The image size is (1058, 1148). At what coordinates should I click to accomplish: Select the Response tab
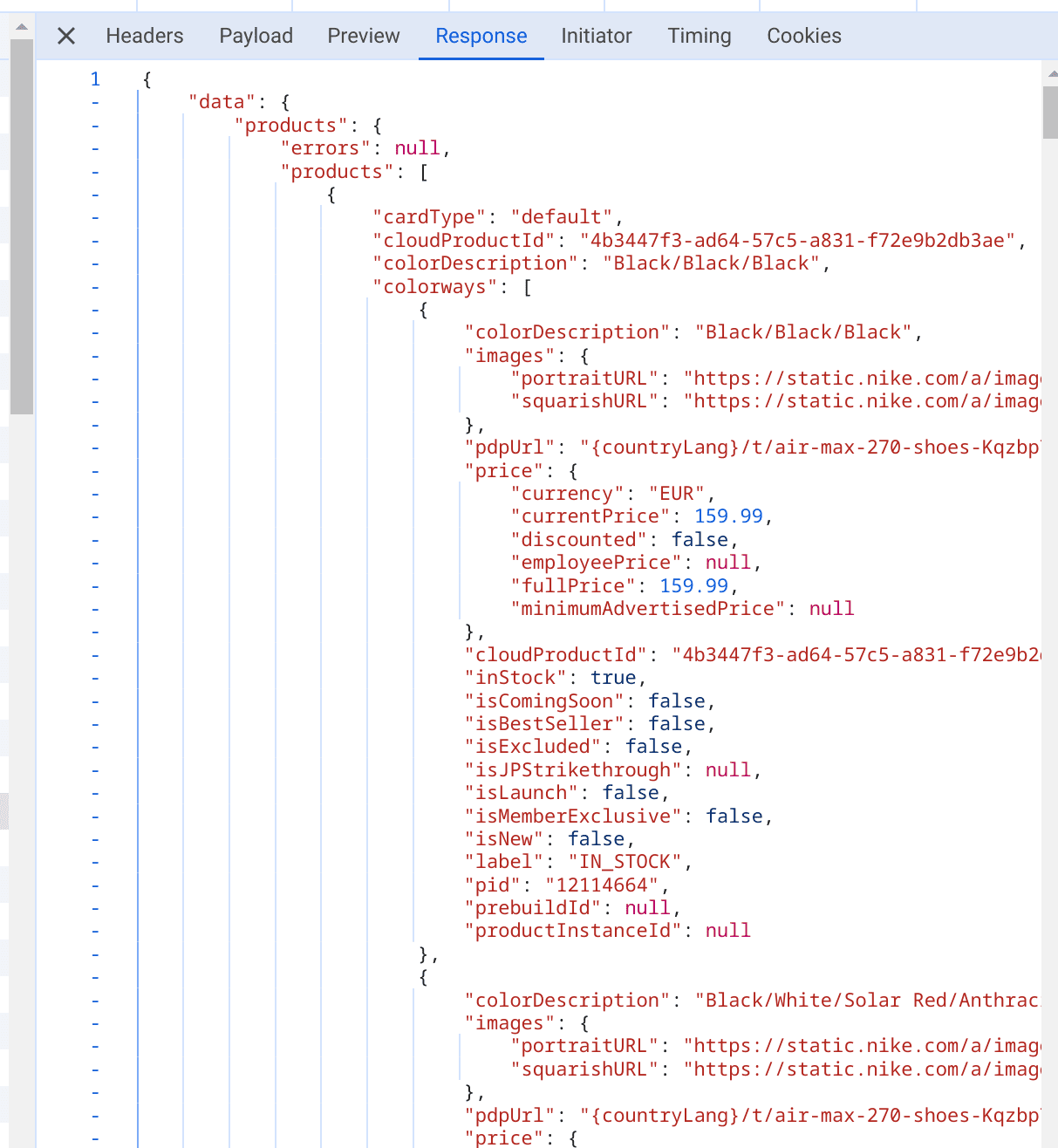481,36
